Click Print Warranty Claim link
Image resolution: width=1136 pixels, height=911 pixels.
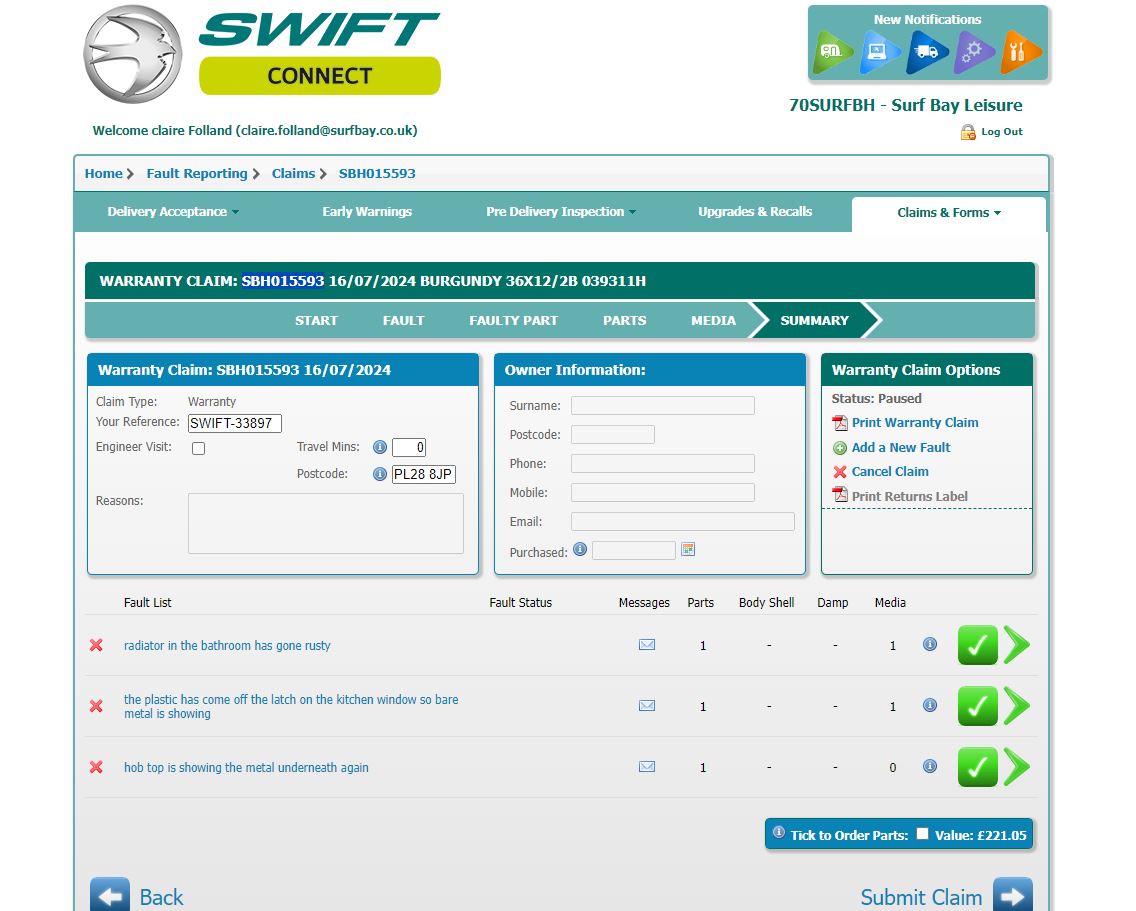tap(914, 423)
